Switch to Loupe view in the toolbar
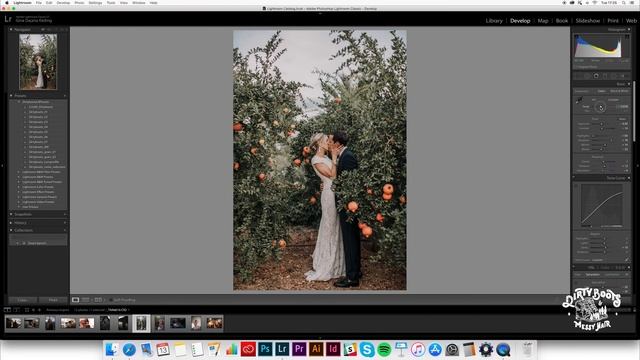Viewport: 640px width, 360px height. pyautogui.click(x=76, y=300)
